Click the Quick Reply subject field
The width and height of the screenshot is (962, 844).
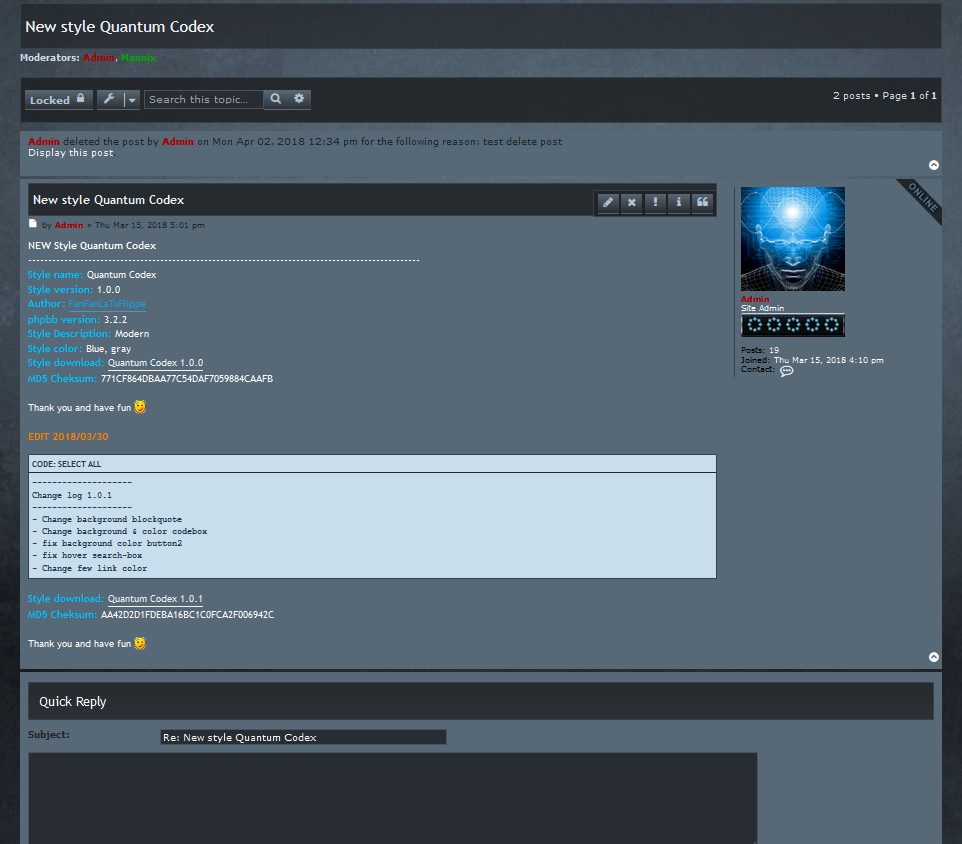click(303, 737)
